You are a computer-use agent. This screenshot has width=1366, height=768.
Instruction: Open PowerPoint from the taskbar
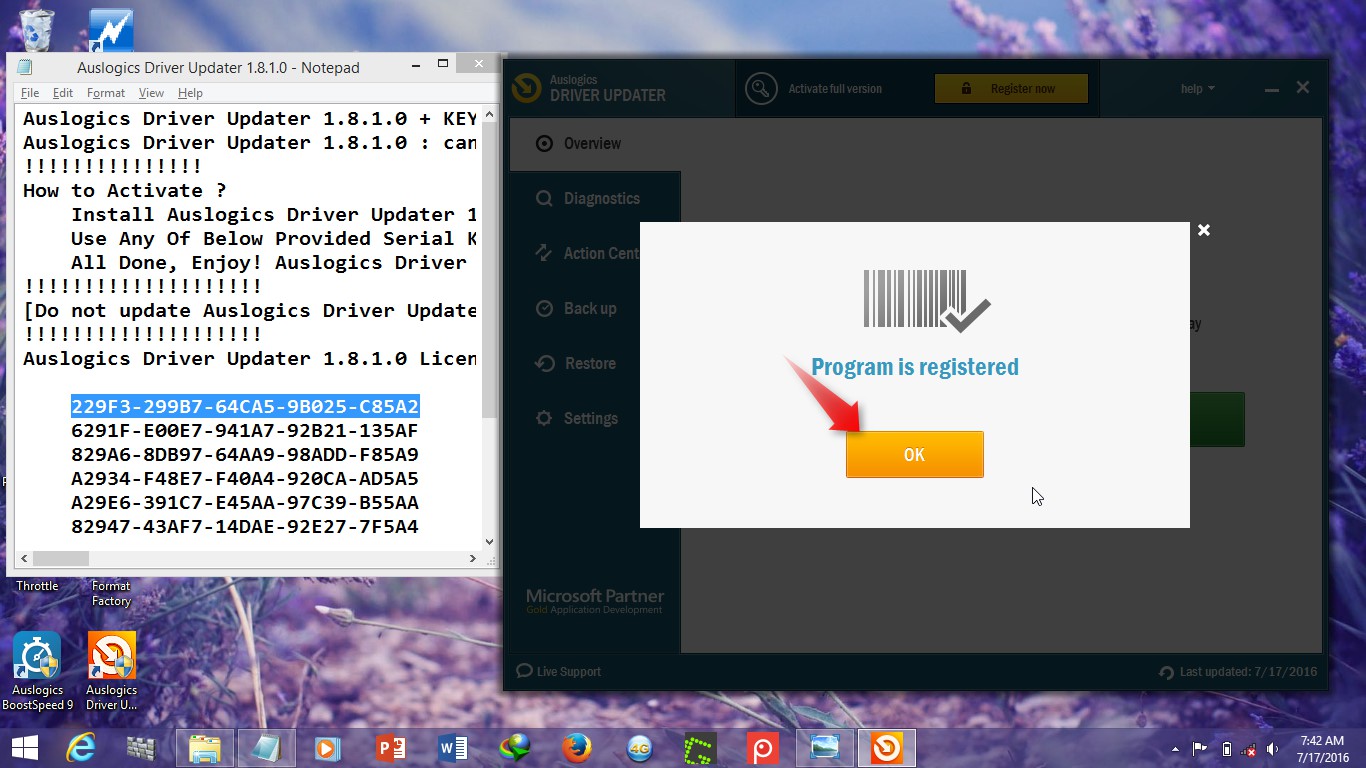tap(389, 748)
